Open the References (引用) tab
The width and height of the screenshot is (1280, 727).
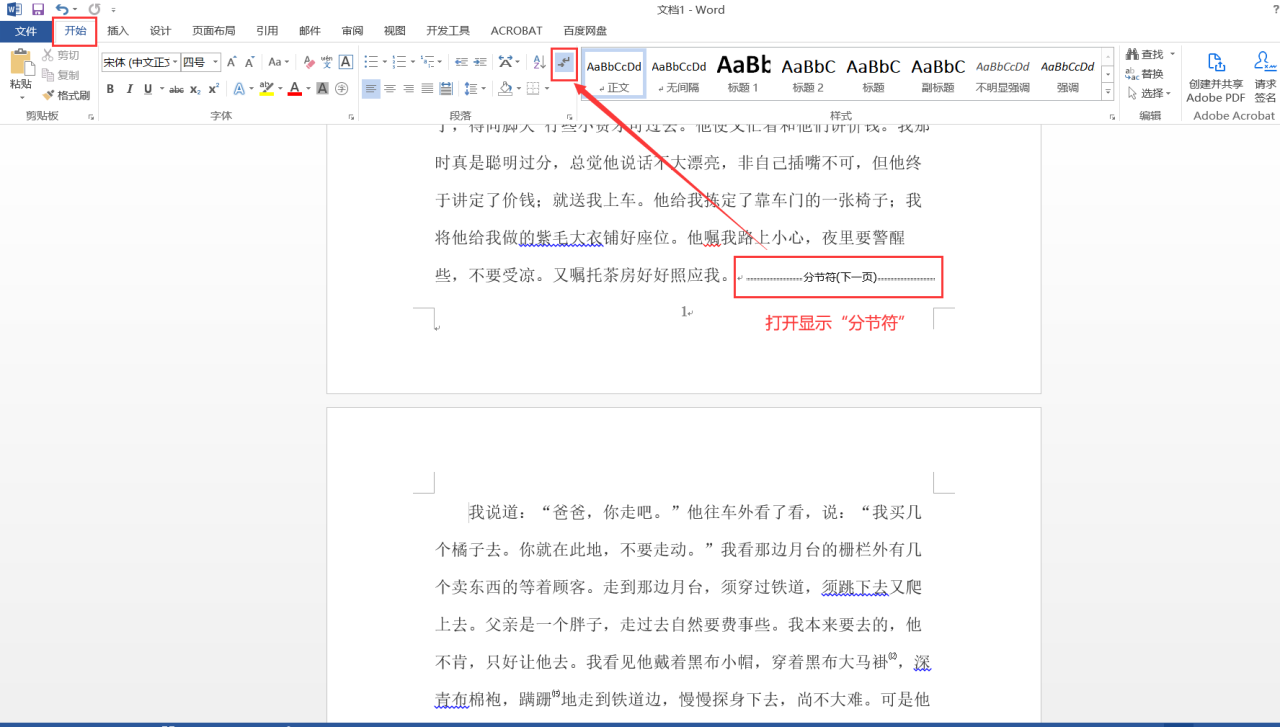[267, 31]
